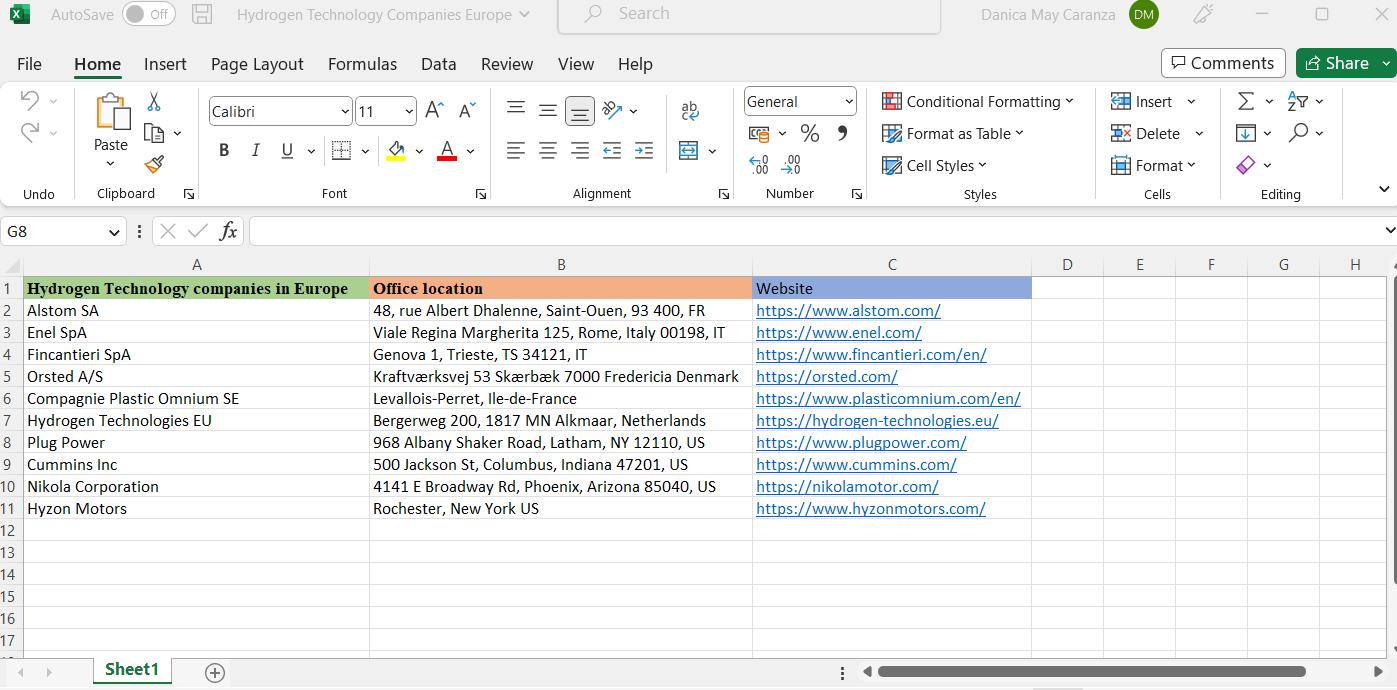1397x690 pixels.
Task: Select cell containing Nikola Corporation
Action: point(196,487)
